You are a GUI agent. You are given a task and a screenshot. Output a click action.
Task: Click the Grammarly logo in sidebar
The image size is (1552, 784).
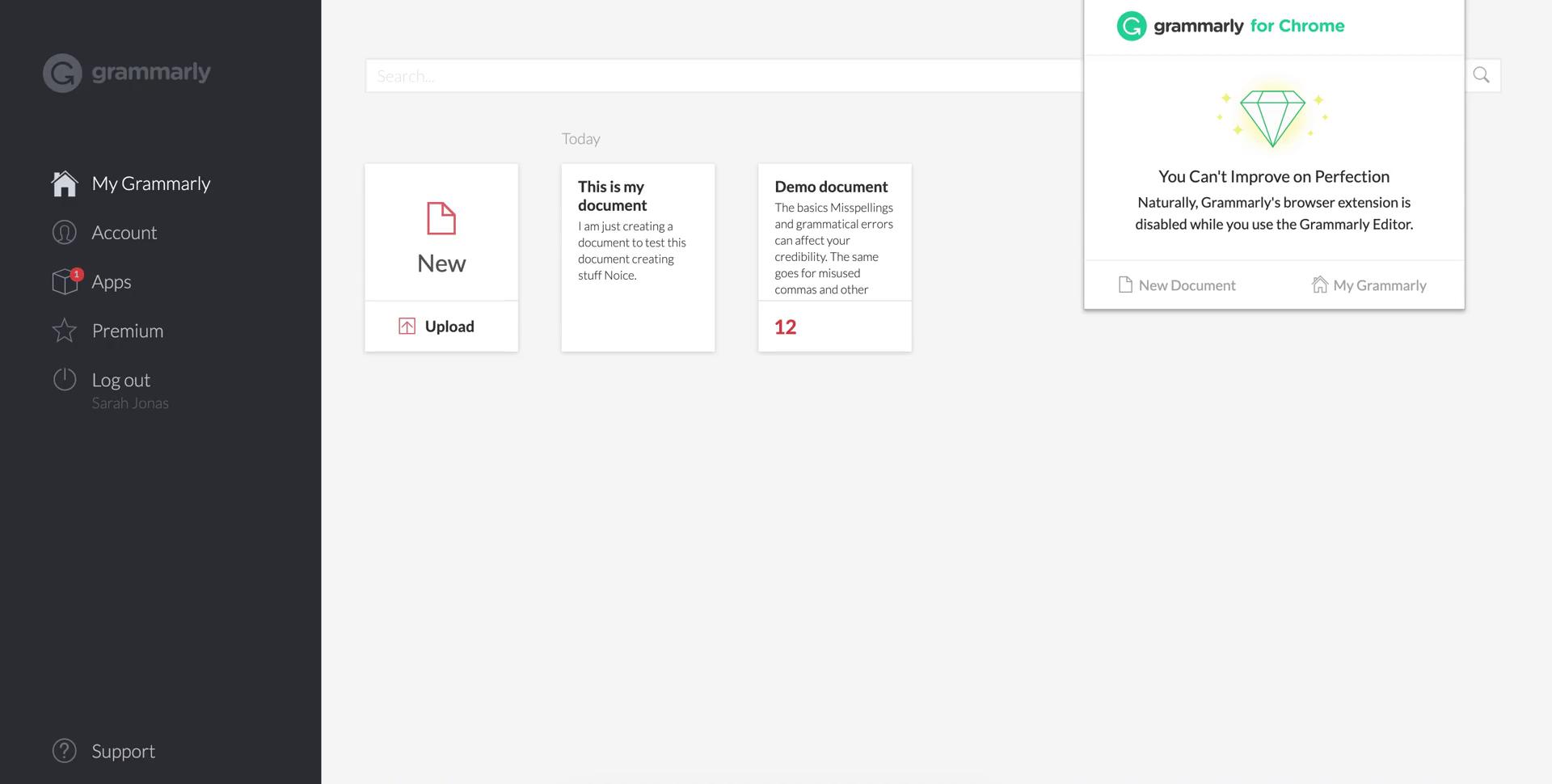point(126,73)
